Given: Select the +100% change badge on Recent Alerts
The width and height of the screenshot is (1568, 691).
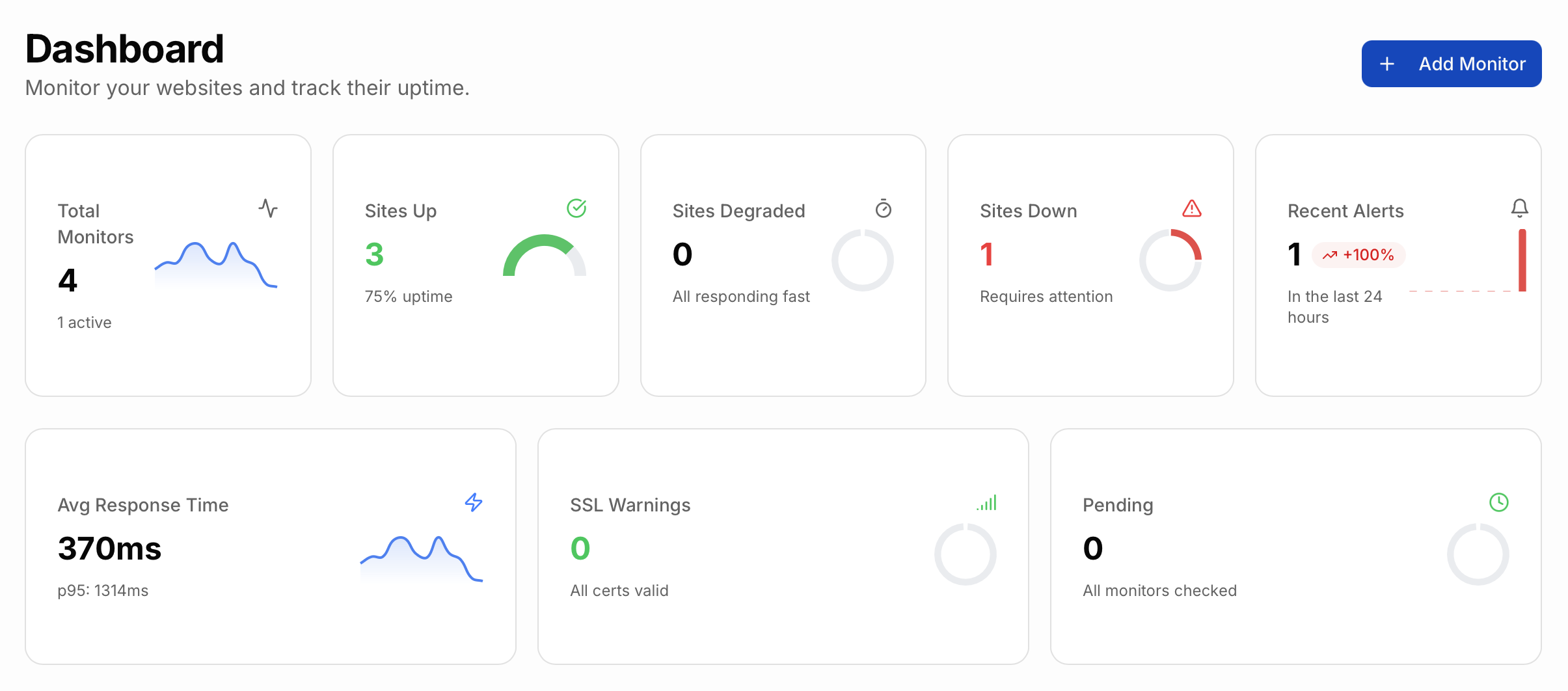Looking at the screenshot, I should 1359,255.
